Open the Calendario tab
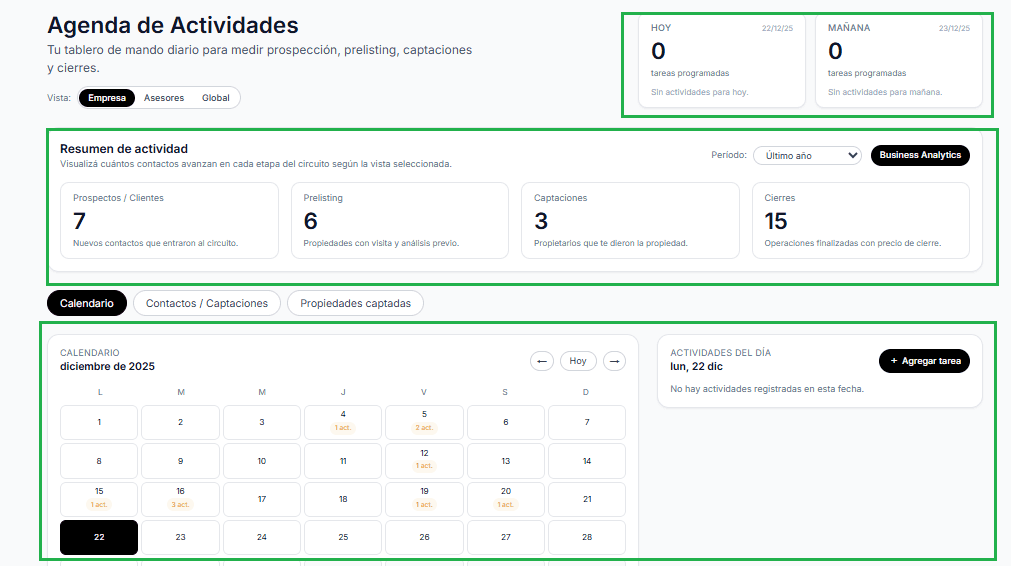1011x566 pixels. pos(86,303)
